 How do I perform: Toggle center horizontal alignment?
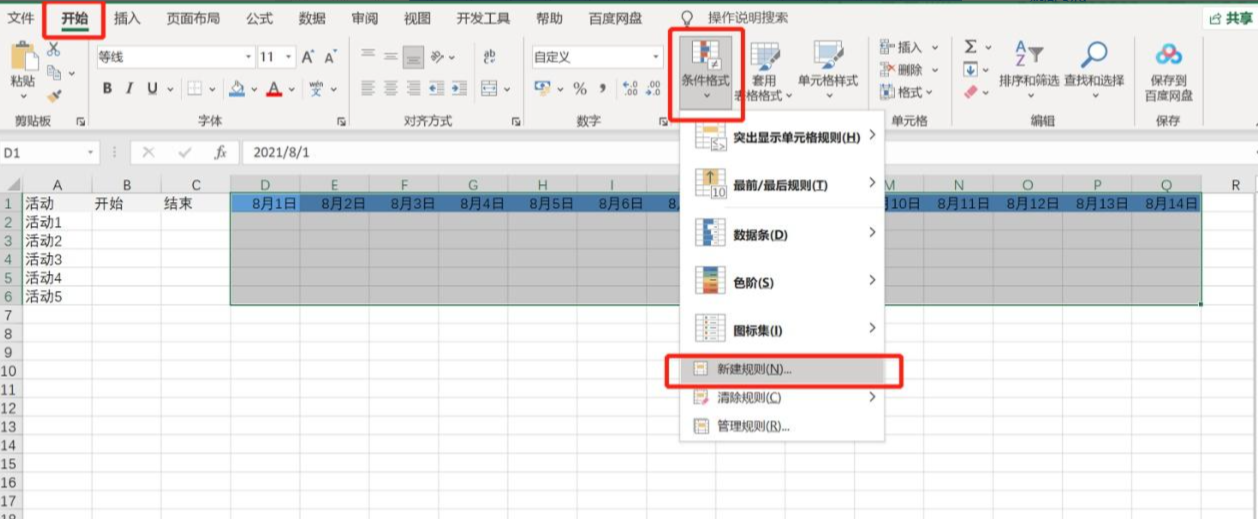tap(391, 88)
